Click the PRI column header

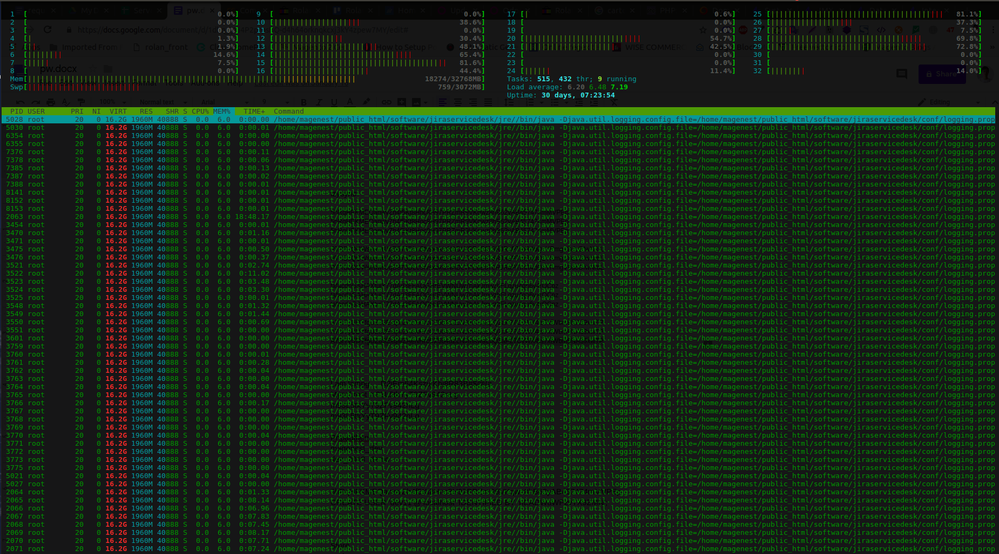tap(77, 111)
